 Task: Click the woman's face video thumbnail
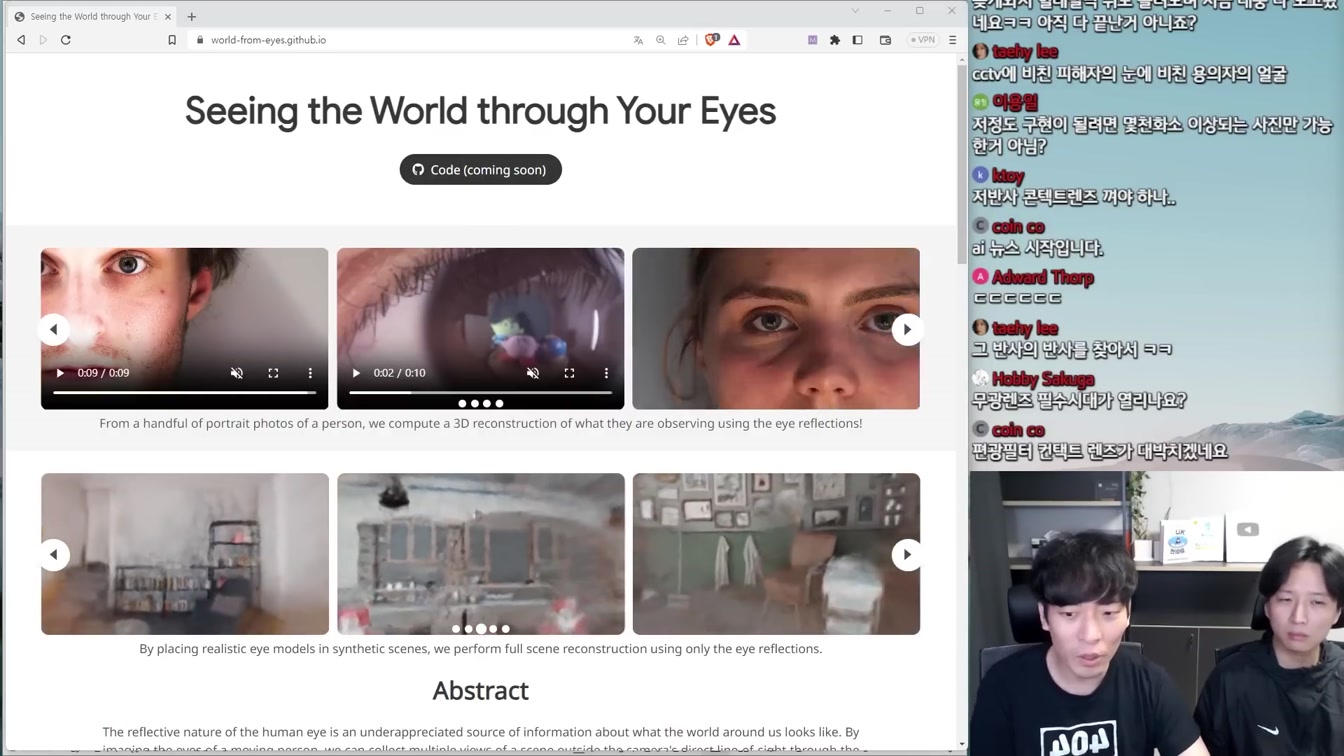pyautogui.click(x=776, y=329)
